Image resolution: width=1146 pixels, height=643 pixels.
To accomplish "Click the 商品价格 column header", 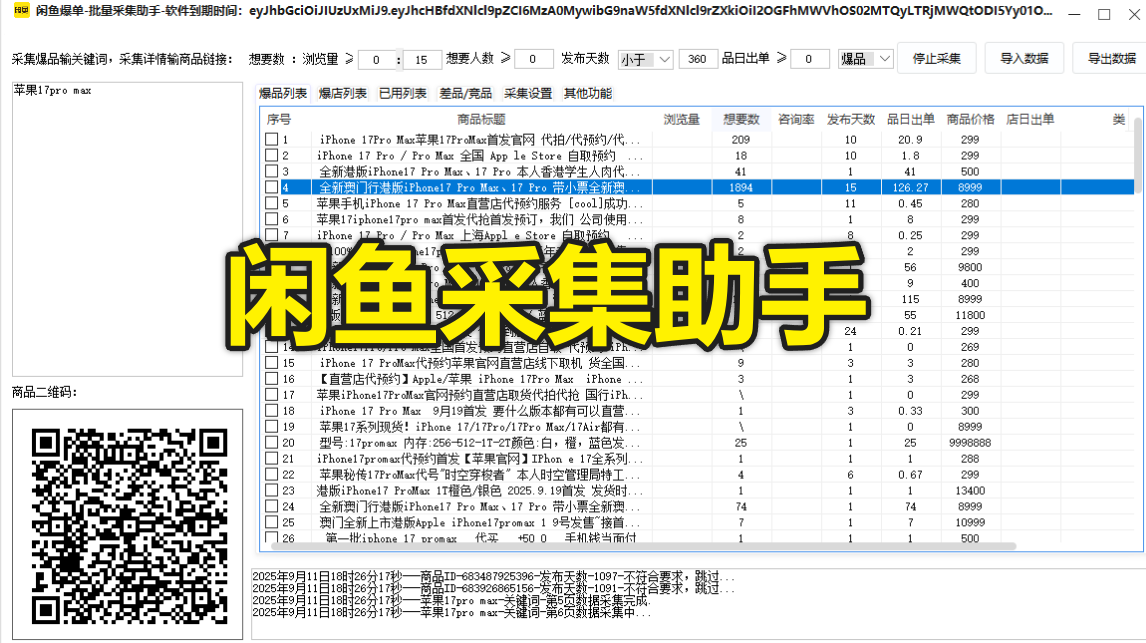I will [970, 120].
